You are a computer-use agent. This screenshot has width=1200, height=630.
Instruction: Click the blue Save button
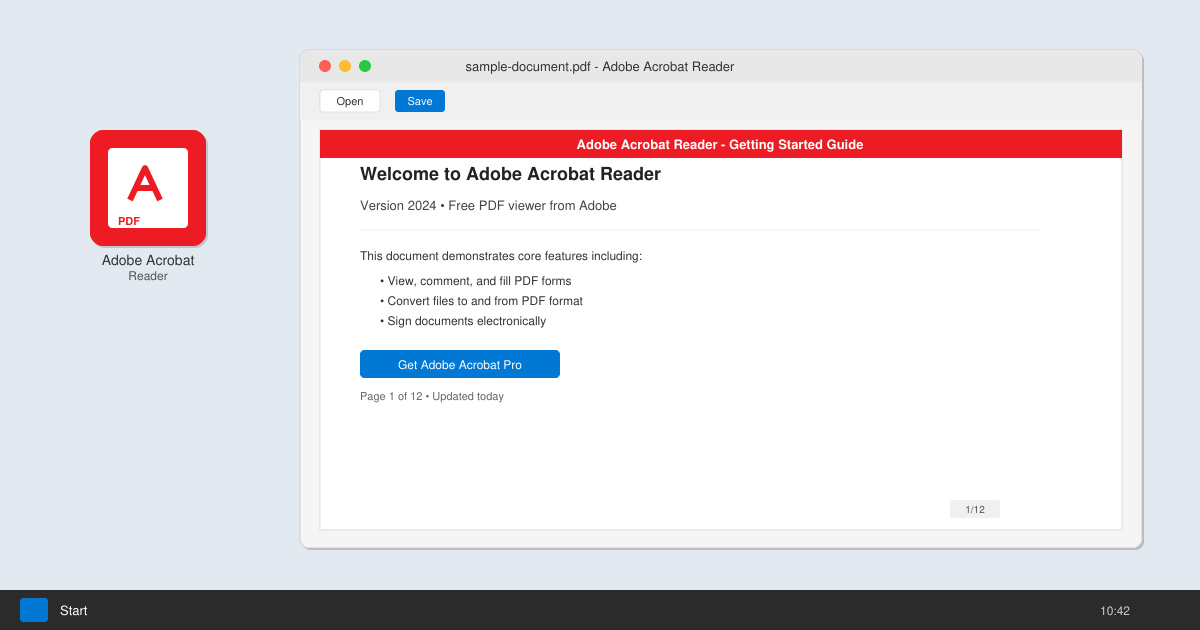(420, 101)
